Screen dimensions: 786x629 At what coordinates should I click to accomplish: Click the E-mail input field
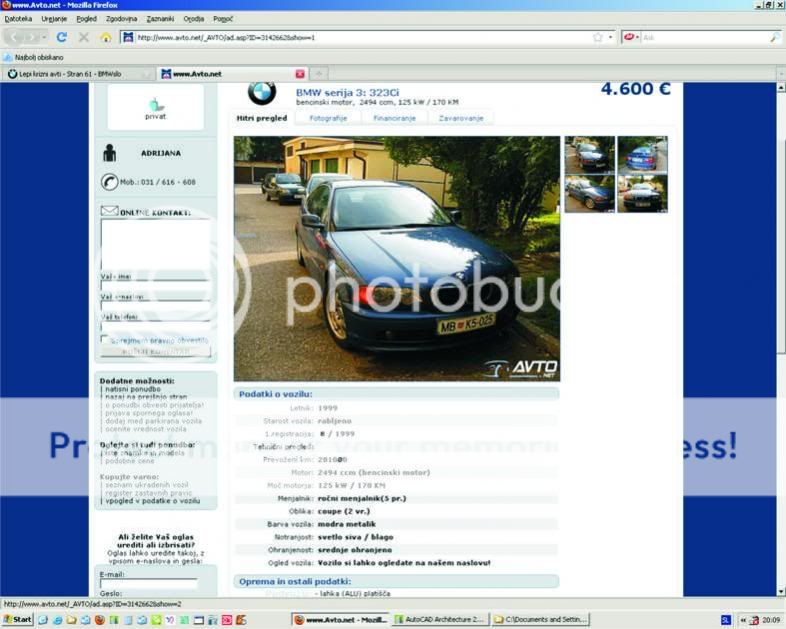[x=148, y=583]
